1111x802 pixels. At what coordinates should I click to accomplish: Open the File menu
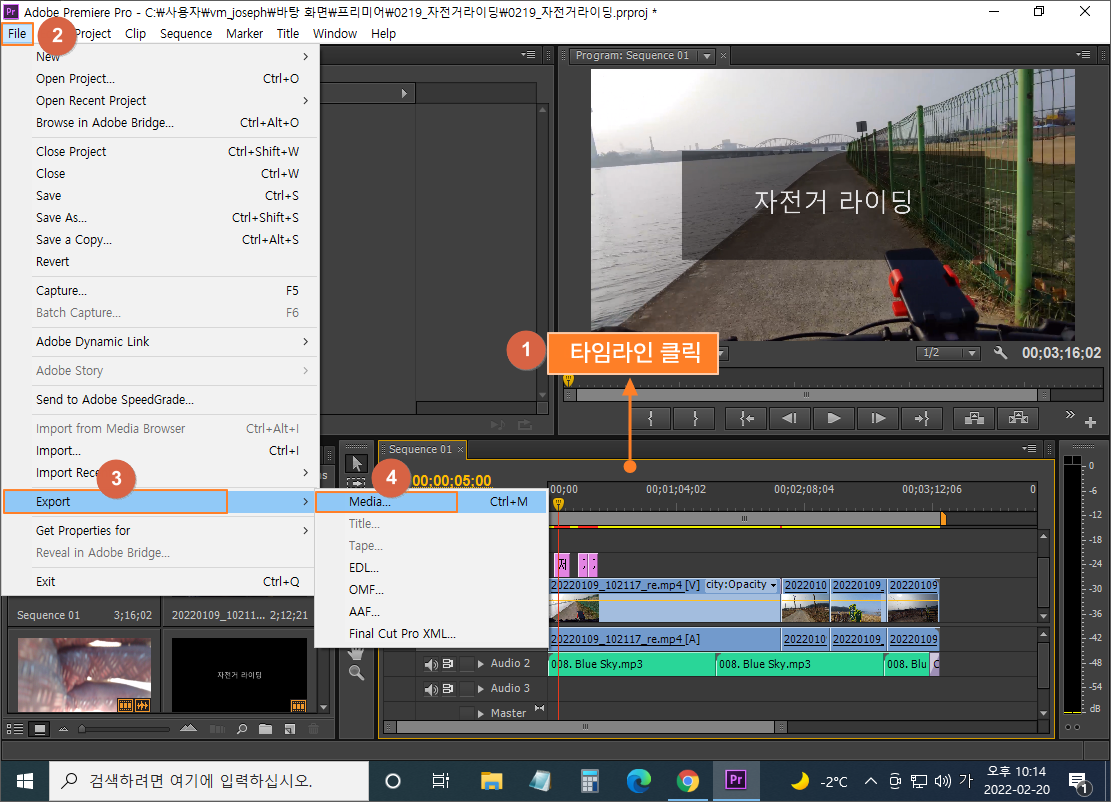(x=17, y=33)
